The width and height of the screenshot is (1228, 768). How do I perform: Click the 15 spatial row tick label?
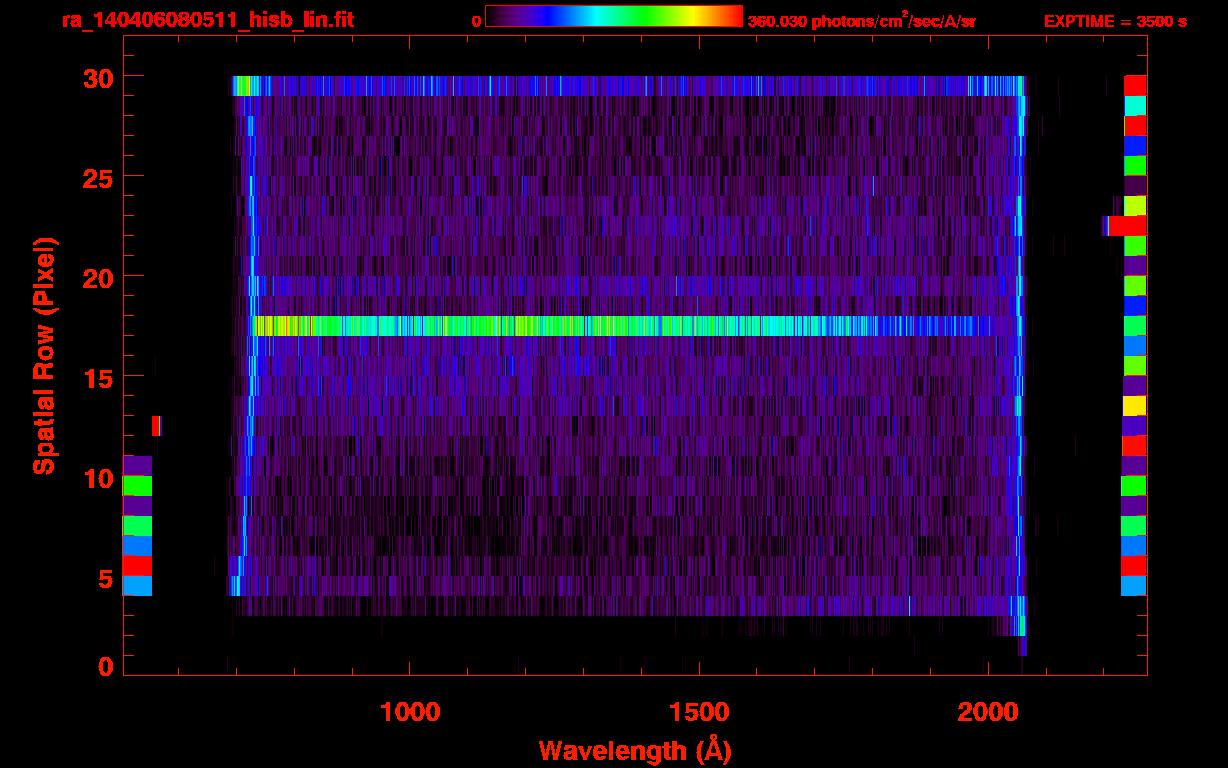[x=98, y=377]
